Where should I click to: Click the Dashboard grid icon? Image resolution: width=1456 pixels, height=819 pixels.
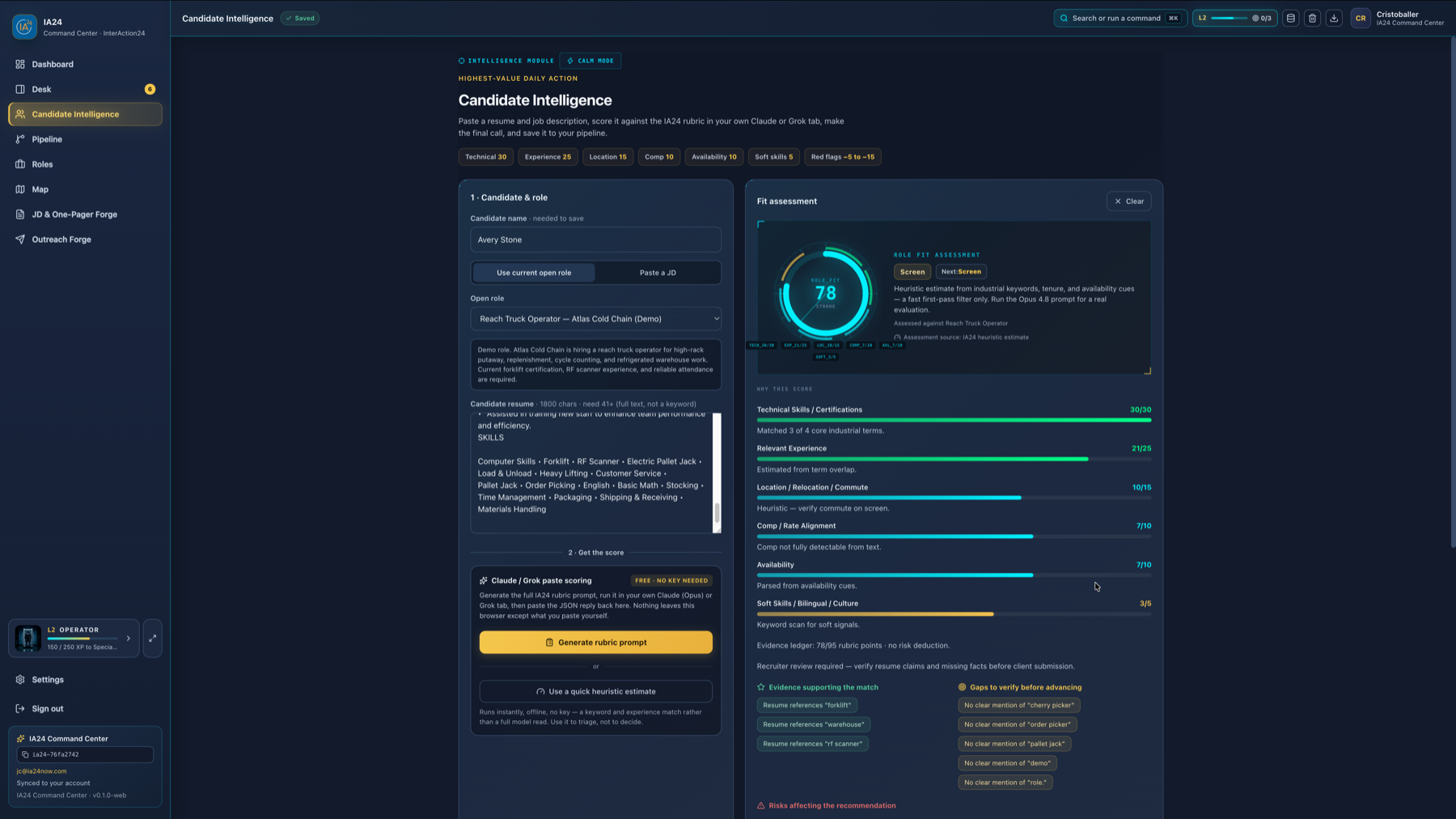(20, 64)
